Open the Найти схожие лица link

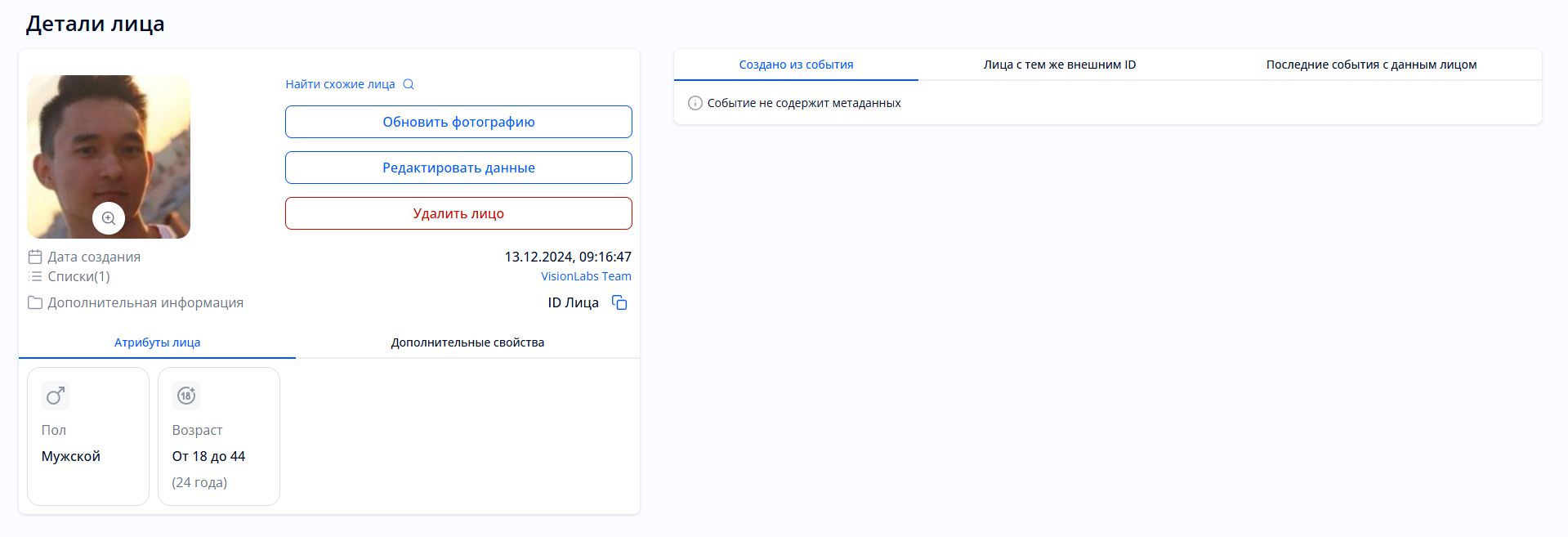tap(340, 84)
